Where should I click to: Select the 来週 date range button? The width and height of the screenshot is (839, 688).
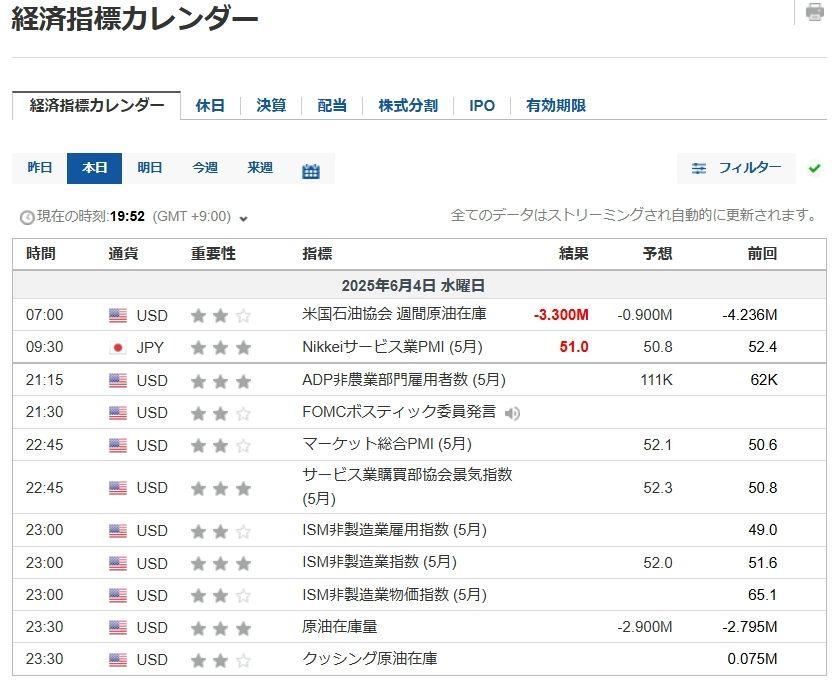coord(260,168)
